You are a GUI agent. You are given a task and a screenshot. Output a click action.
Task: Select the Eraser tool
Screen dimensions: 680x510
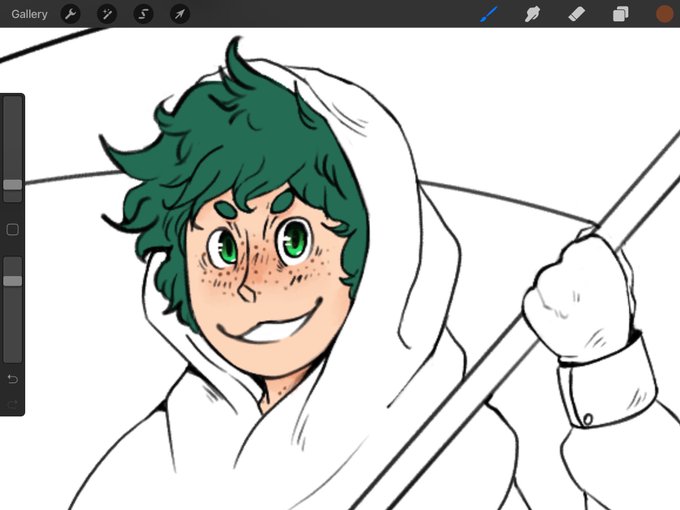tap(576, 14)
